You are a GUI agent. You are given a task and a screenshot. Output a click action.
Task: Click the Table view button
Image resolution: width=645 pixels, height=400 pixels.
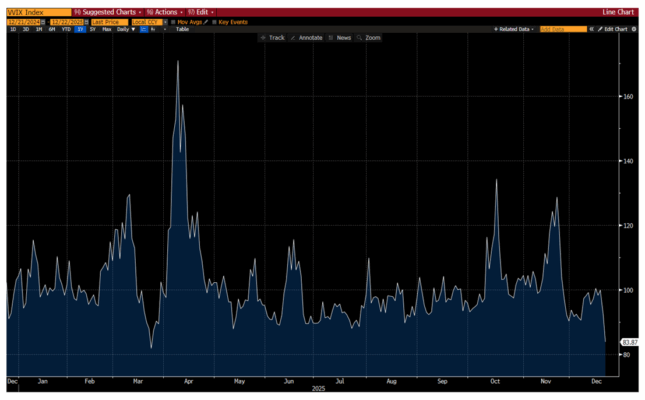[182, 29]
